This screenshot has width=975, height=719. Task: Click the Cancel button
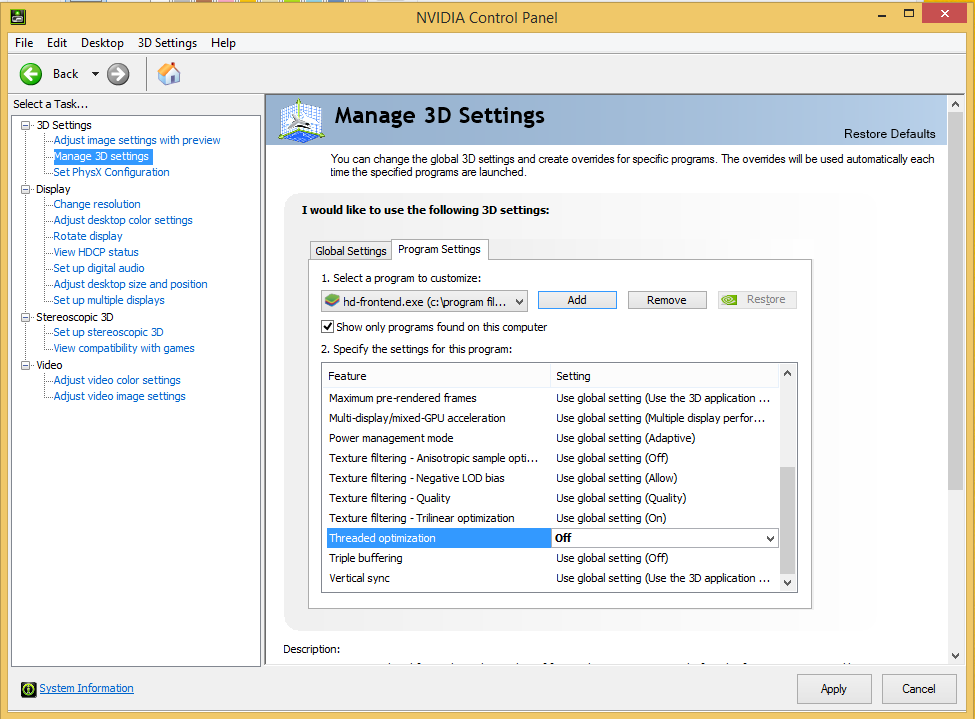click(918, 689)
